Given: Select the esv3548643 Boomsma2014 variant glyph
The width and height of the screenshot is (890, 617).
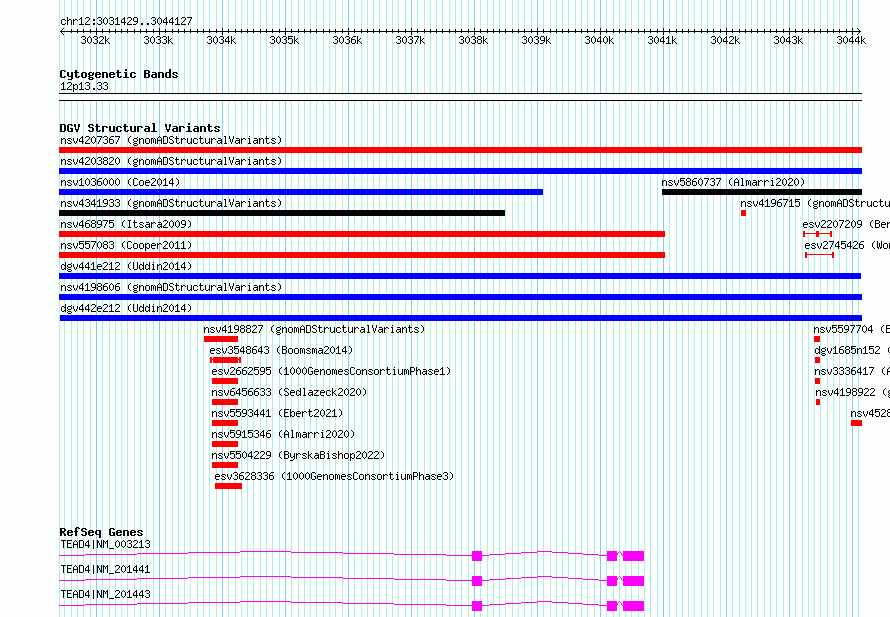Looking at the screenshot, I should 225,360.
